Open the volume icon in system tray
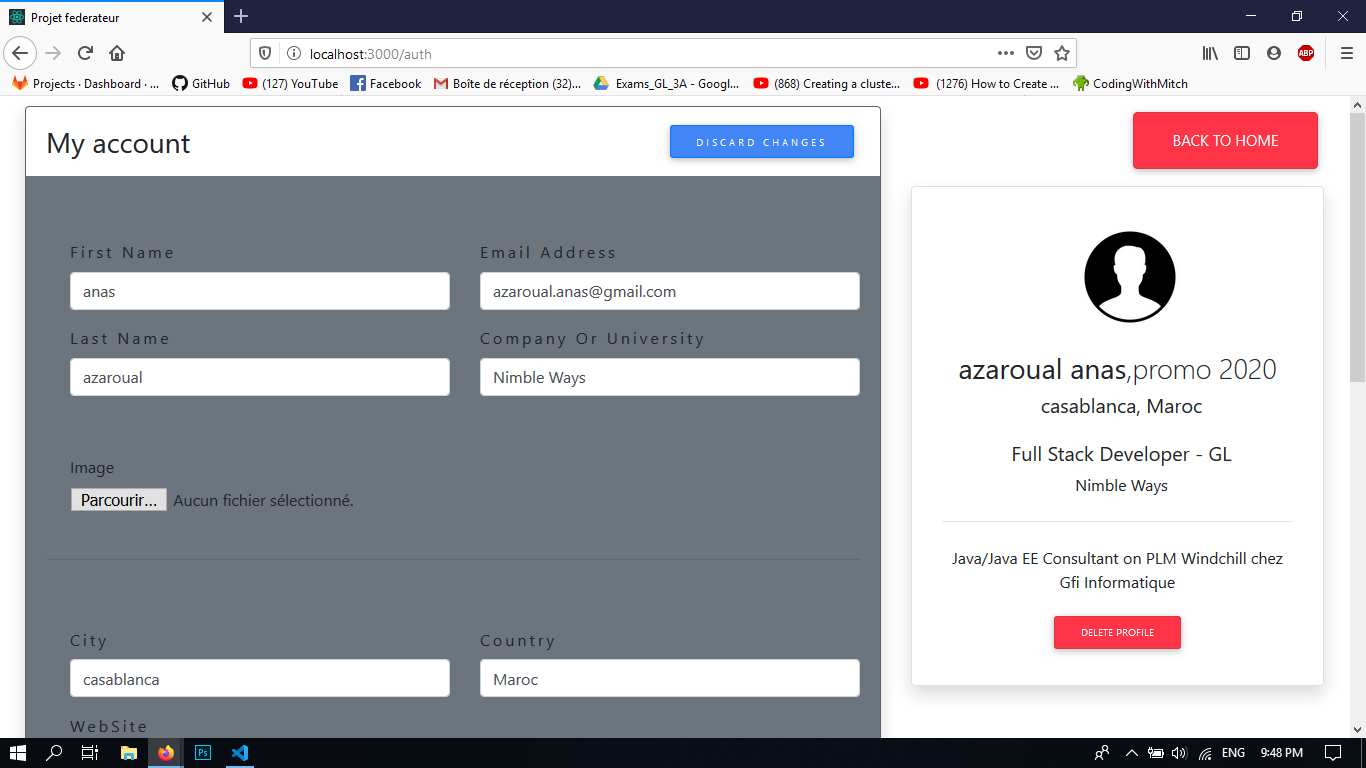 tap(1179, 753)
